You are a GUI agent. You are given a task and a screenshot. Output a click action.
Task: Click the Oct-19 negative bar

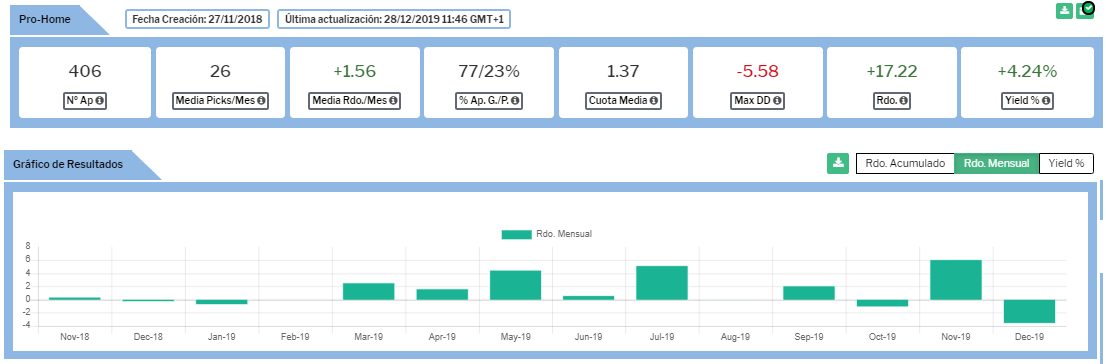point(882,303)
